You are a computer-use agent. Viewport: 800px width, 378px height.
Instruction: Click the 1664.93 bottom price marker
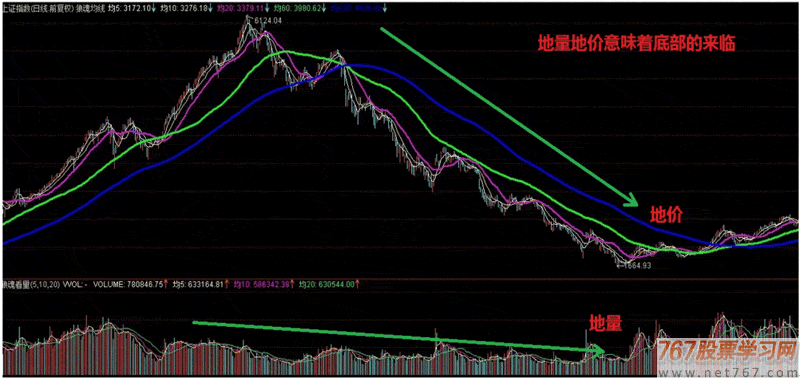pyautogui.click(x=636, y=265)
